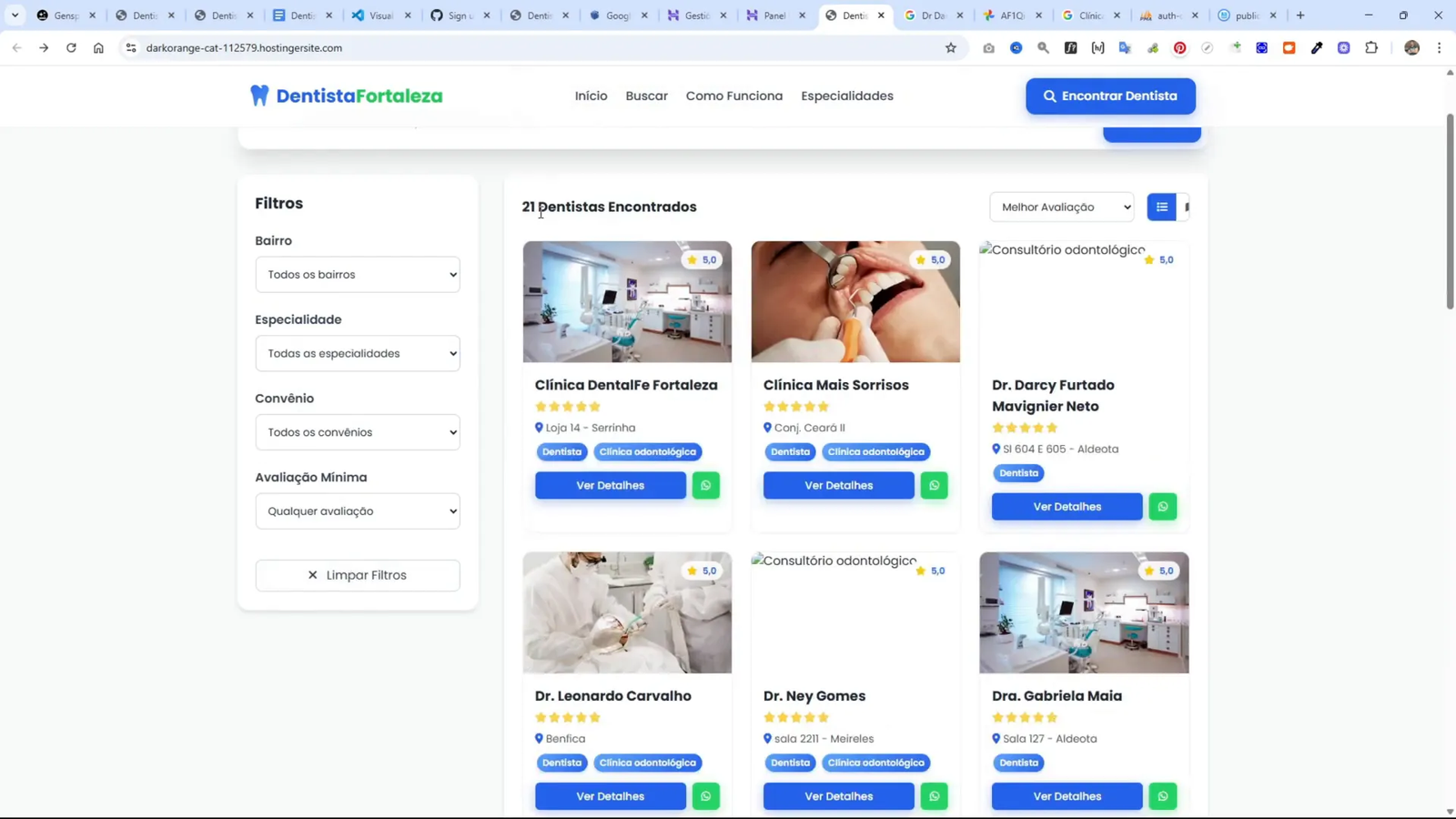Click the search magnifier in Encontrar Dentista button
This screenshot has width=1456, height=819.
point(1050,96)
